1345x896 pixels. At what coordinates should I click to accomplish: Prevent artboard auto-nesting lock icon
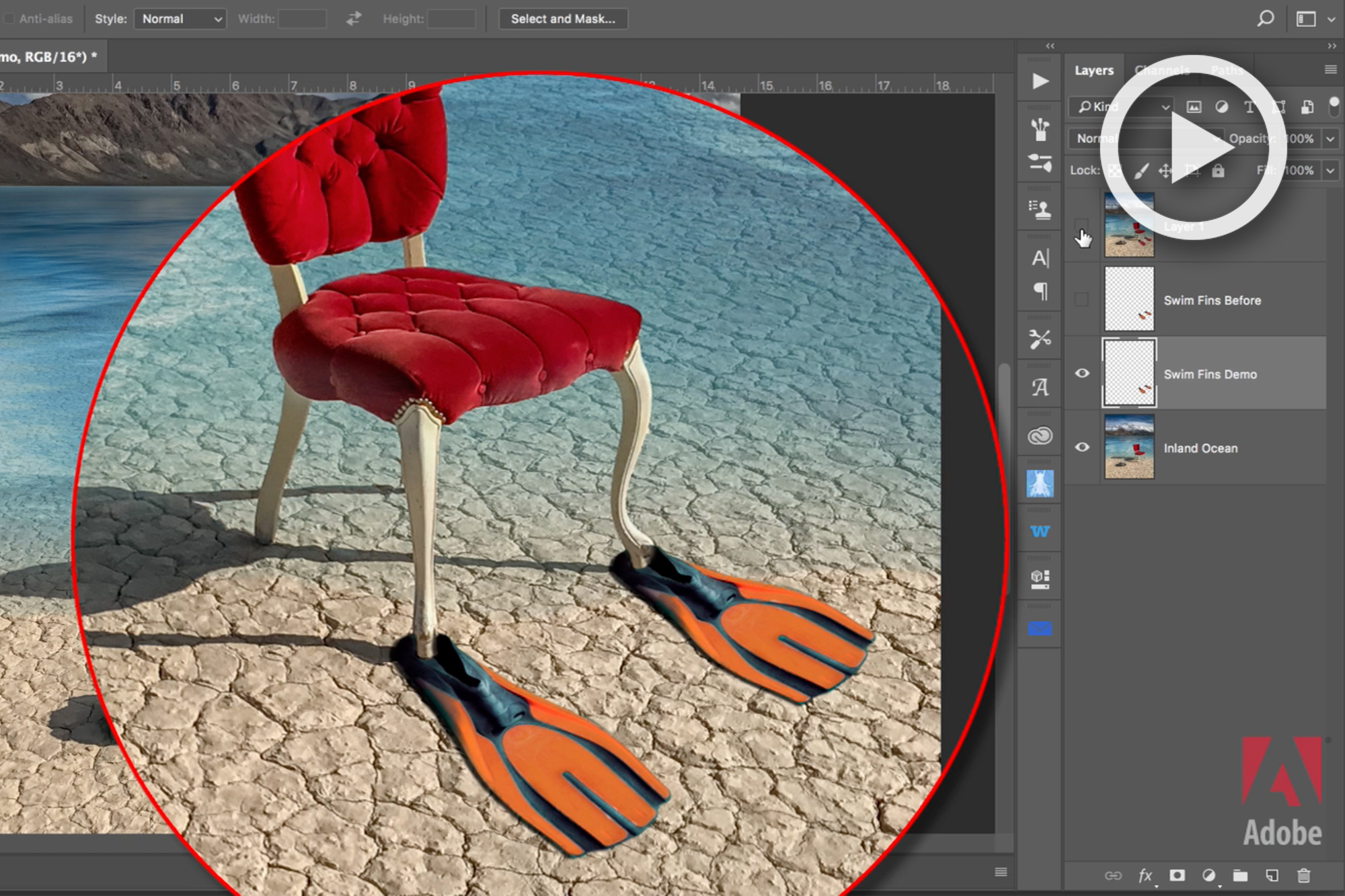(1192, 171)
